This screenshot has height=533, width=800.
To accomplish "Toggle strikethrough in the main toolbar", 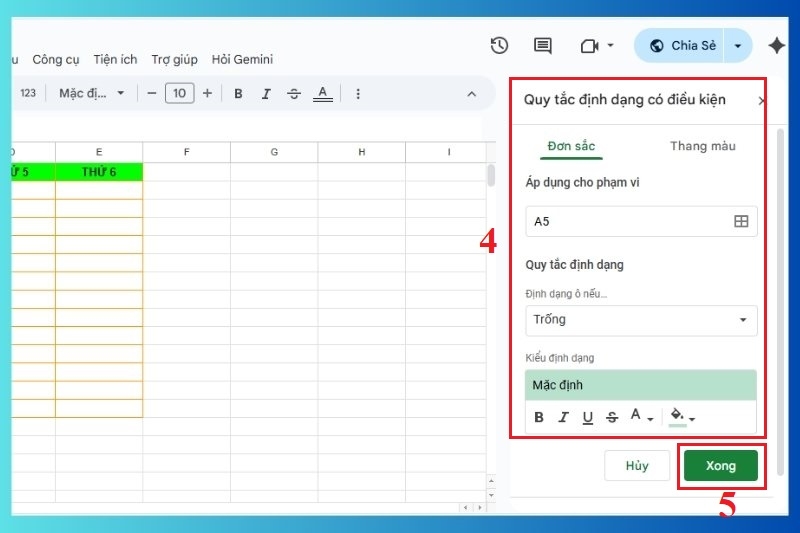I will (294, 94).
